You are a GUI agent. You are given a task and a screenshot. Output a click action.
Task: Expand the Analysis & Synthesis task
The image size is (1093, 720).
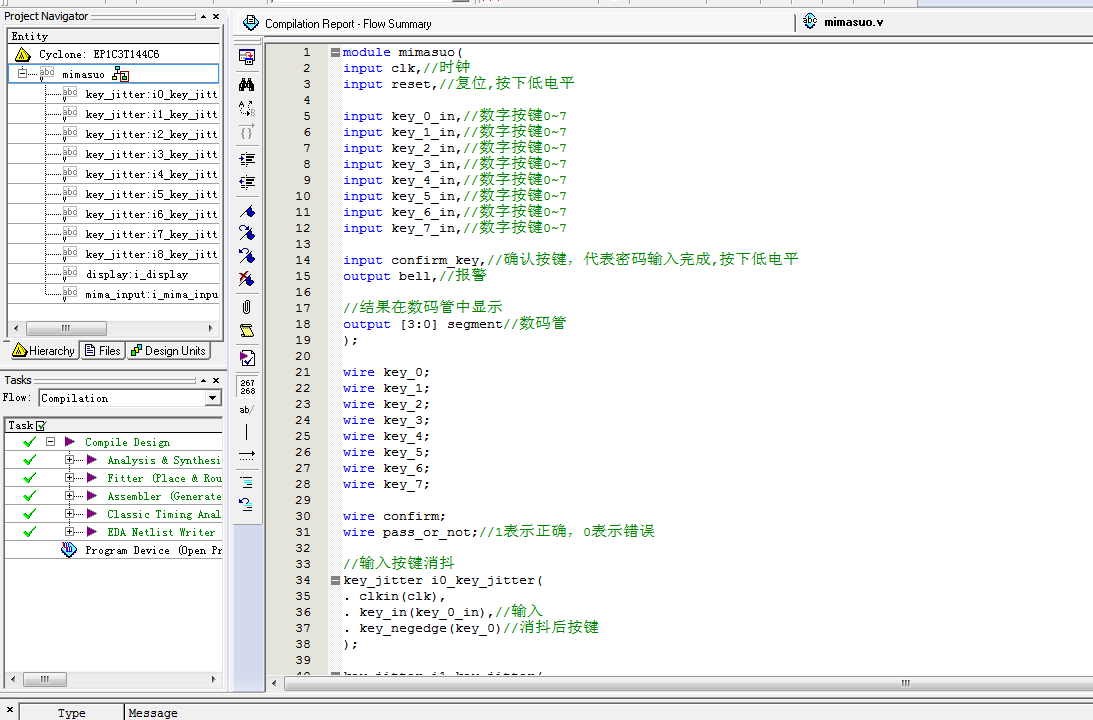(70, 460)
